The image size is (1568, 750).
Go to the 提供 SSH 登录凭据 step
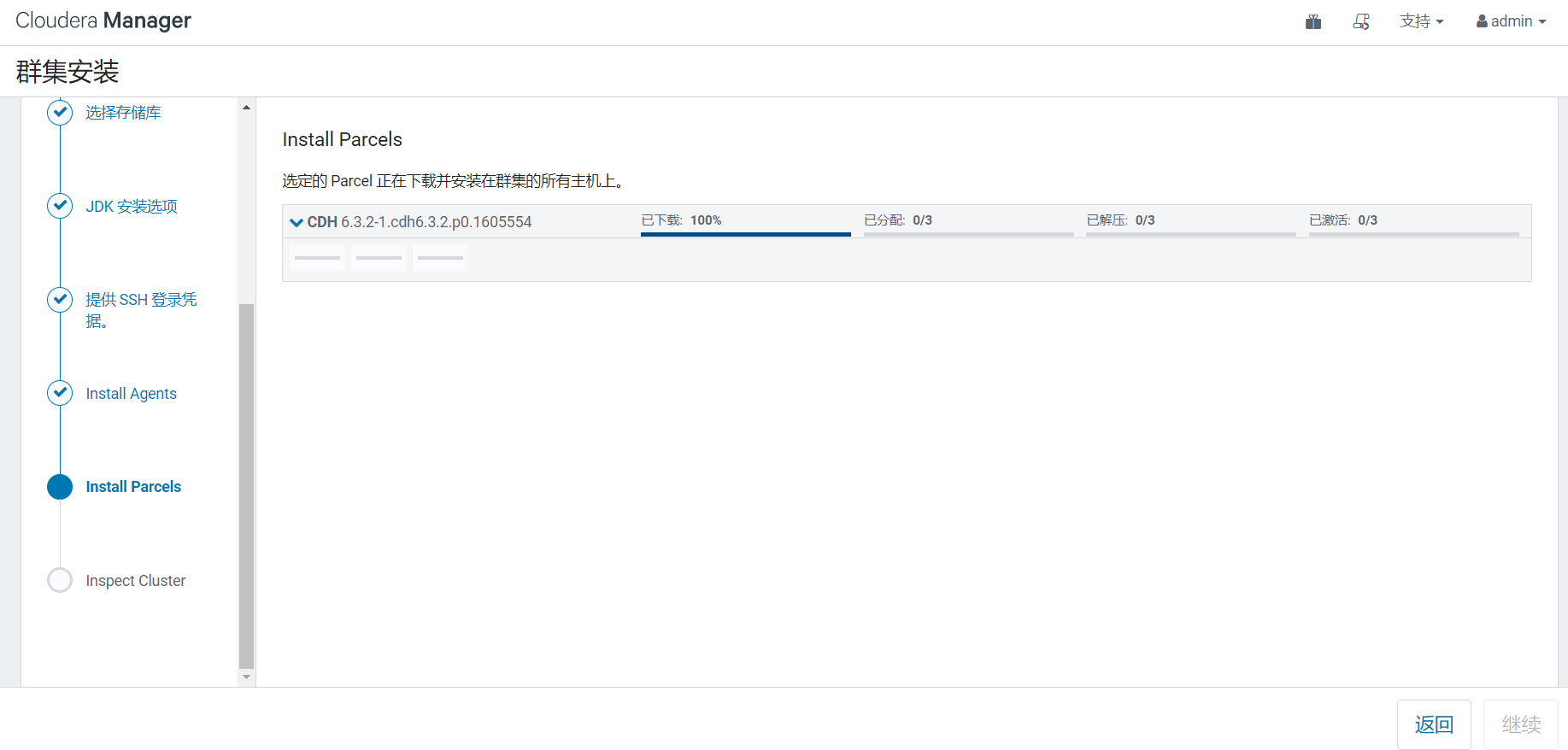(141, 310)
